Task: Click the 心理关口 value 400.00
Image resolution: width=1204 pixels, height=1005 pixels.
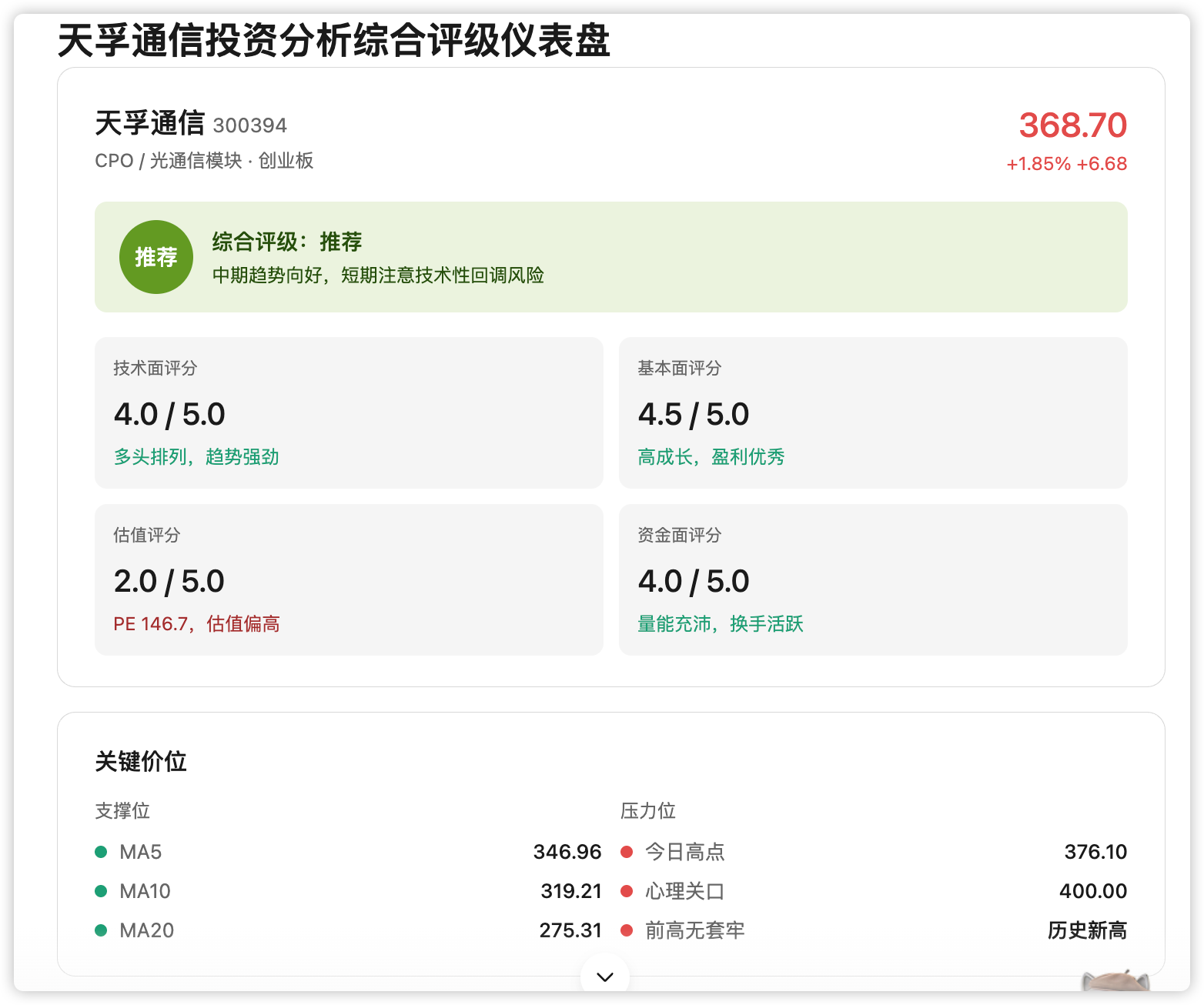Action: click(1093, 891)
